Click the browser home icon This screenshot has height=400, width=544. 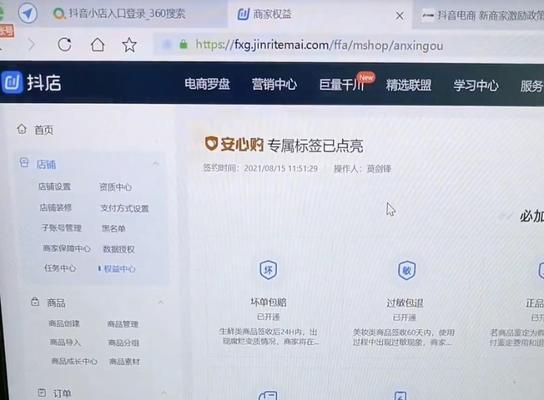tap(97, 44)
